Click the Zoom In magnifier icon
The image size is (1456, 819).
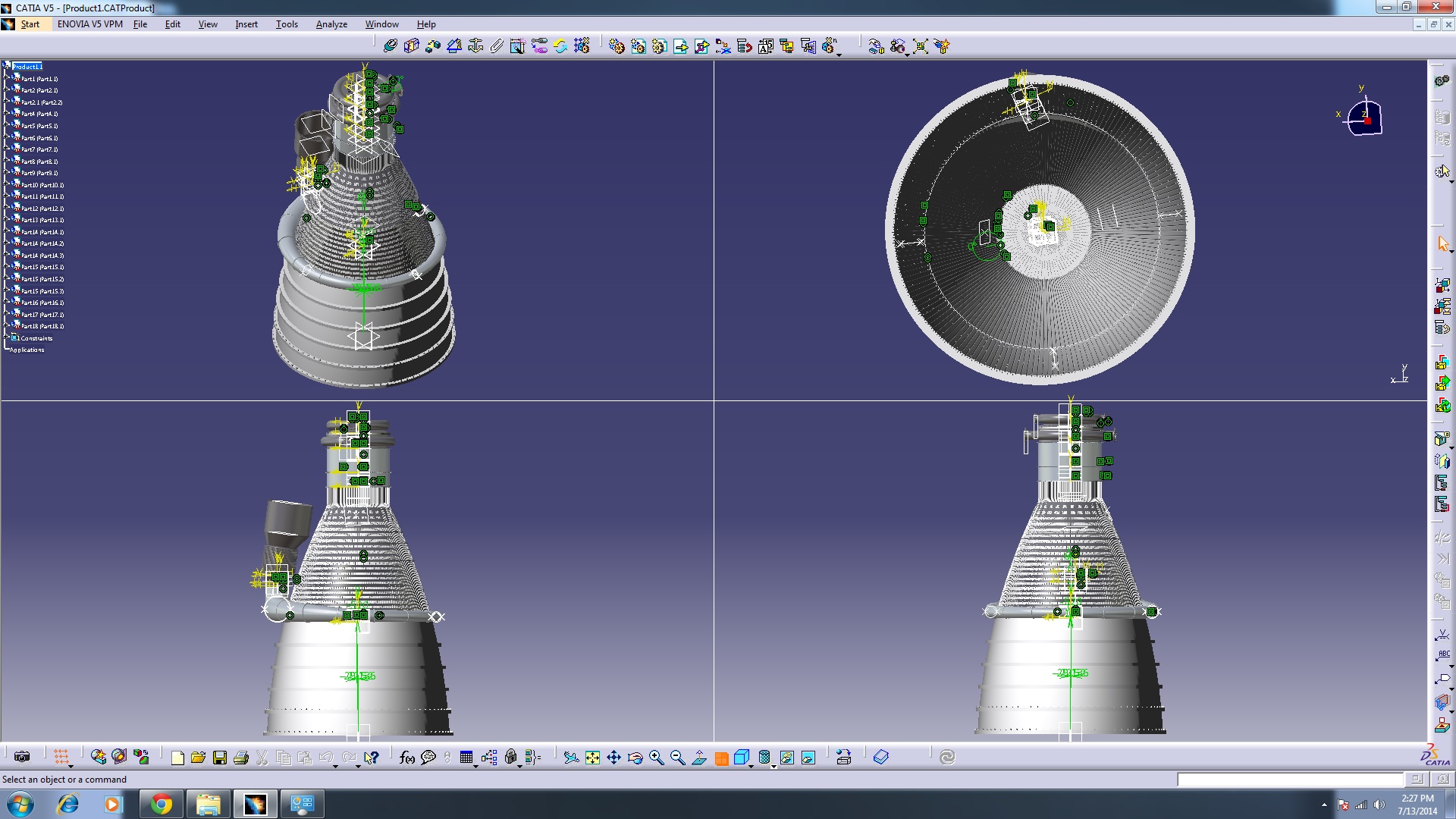[x=657, y=757]
